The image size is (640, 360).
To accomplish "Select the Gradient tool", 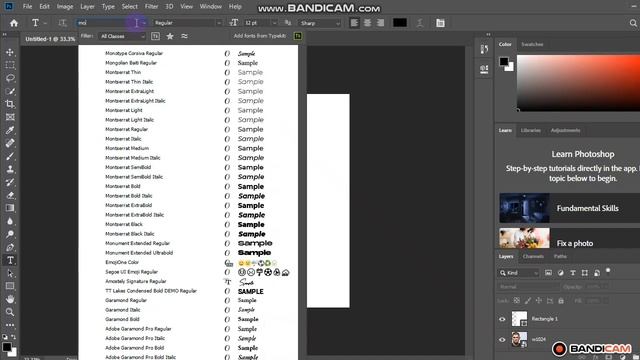I will point(10,208).
